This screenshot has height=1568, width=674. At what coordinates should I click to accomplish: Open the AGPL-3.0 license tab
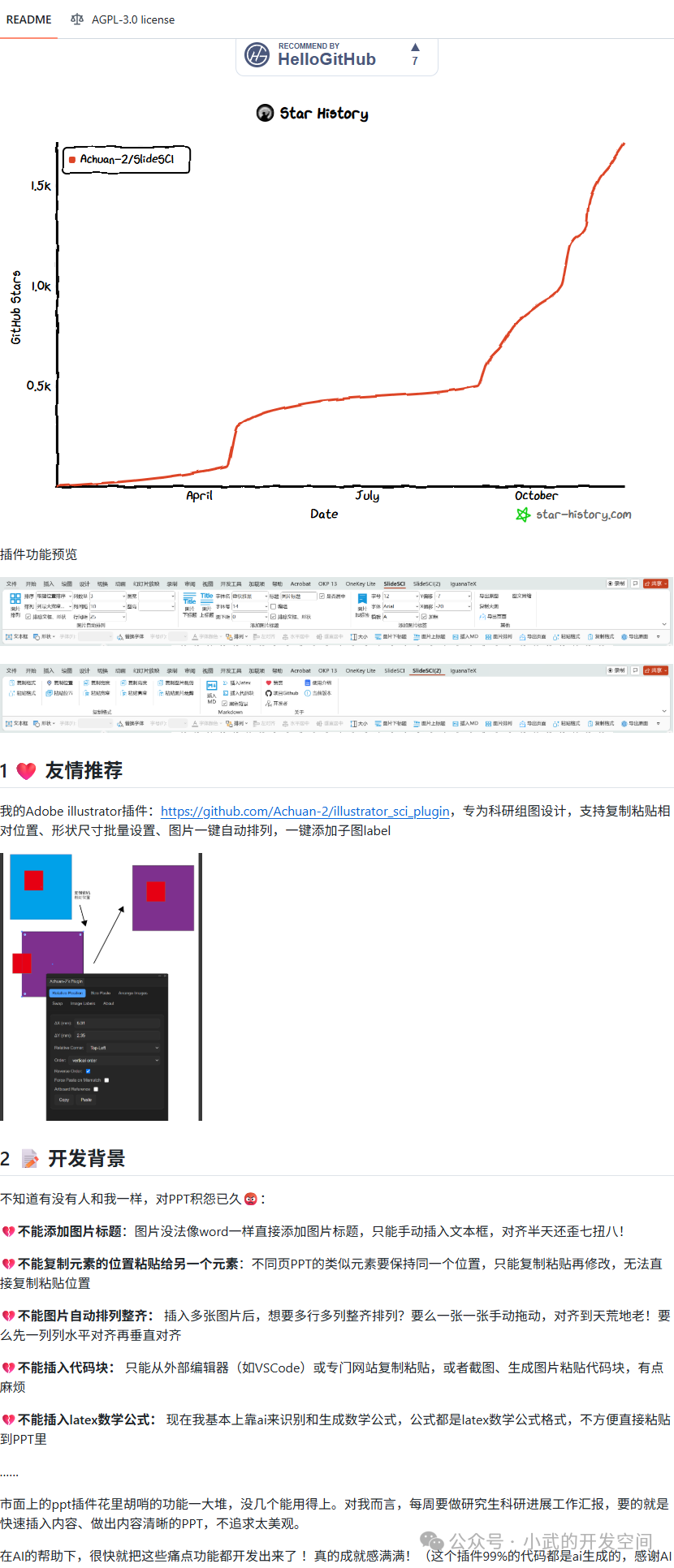[123, 19]
